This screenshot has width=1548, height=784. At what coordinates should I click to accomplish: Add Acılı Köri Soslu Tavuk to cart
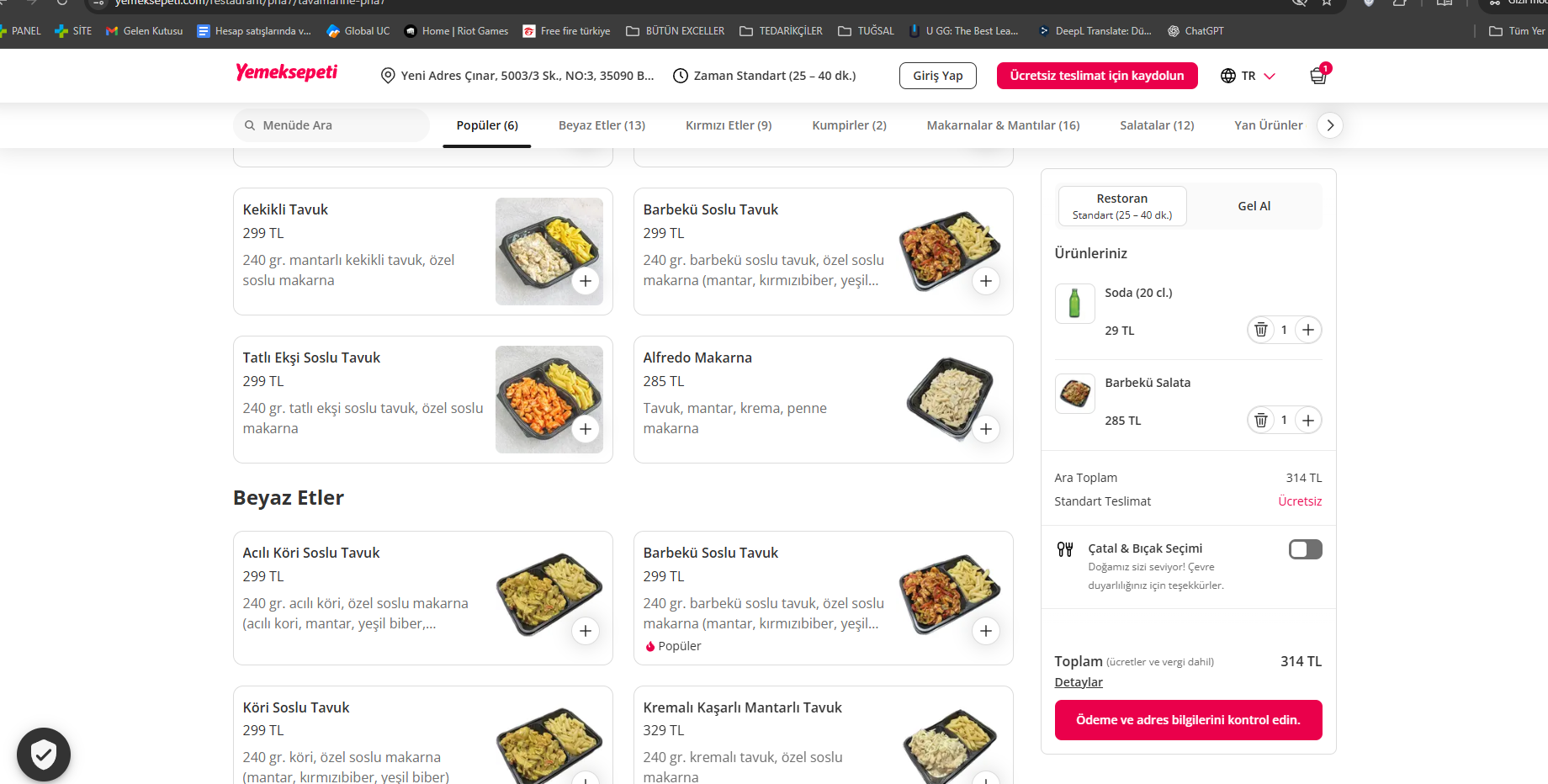(x=586, y=631)
